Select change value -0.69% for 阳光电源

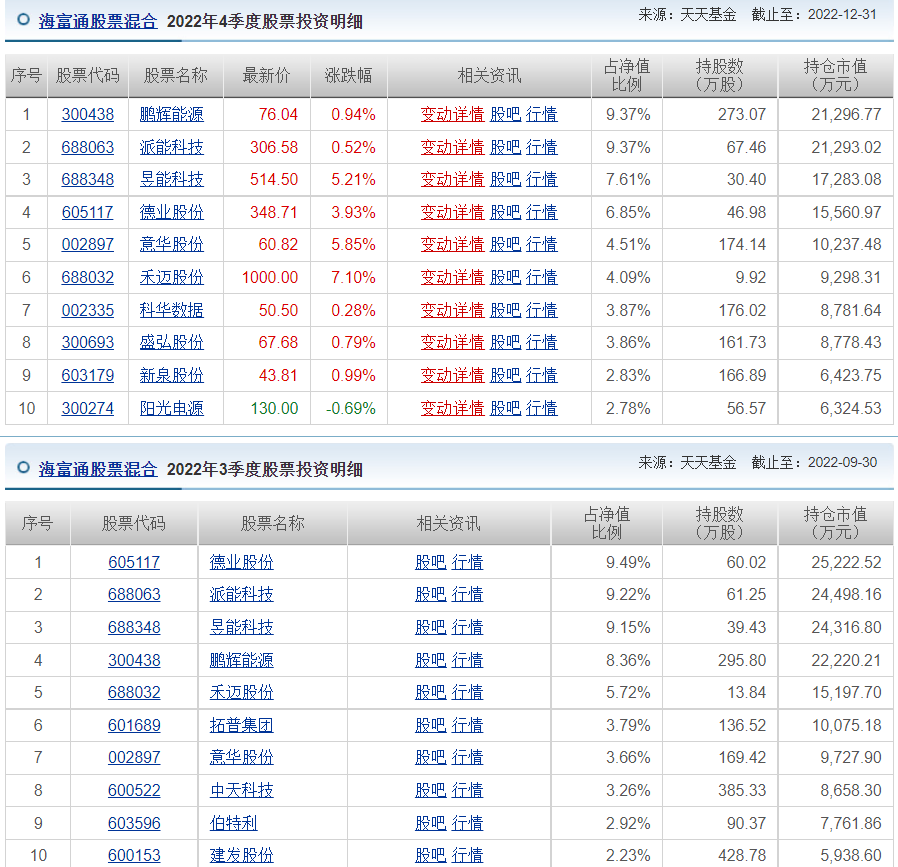click(x=350, y=408)
